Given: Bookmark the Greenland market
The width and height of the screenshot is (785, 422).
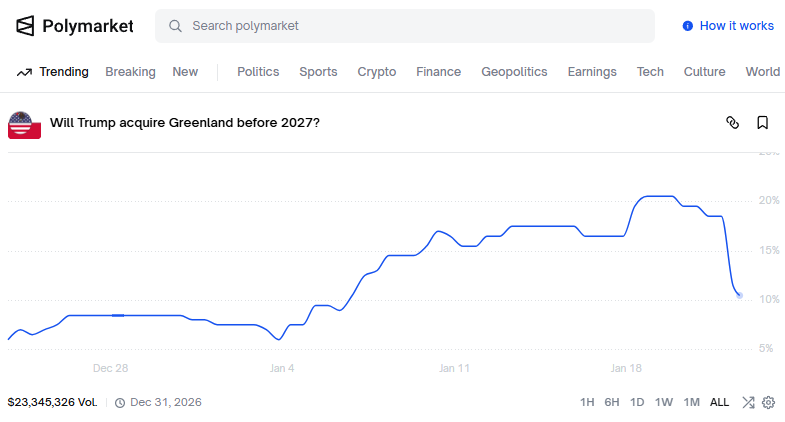Looking at the screenshot, I should pyautogui.click(x=762, y=123).
